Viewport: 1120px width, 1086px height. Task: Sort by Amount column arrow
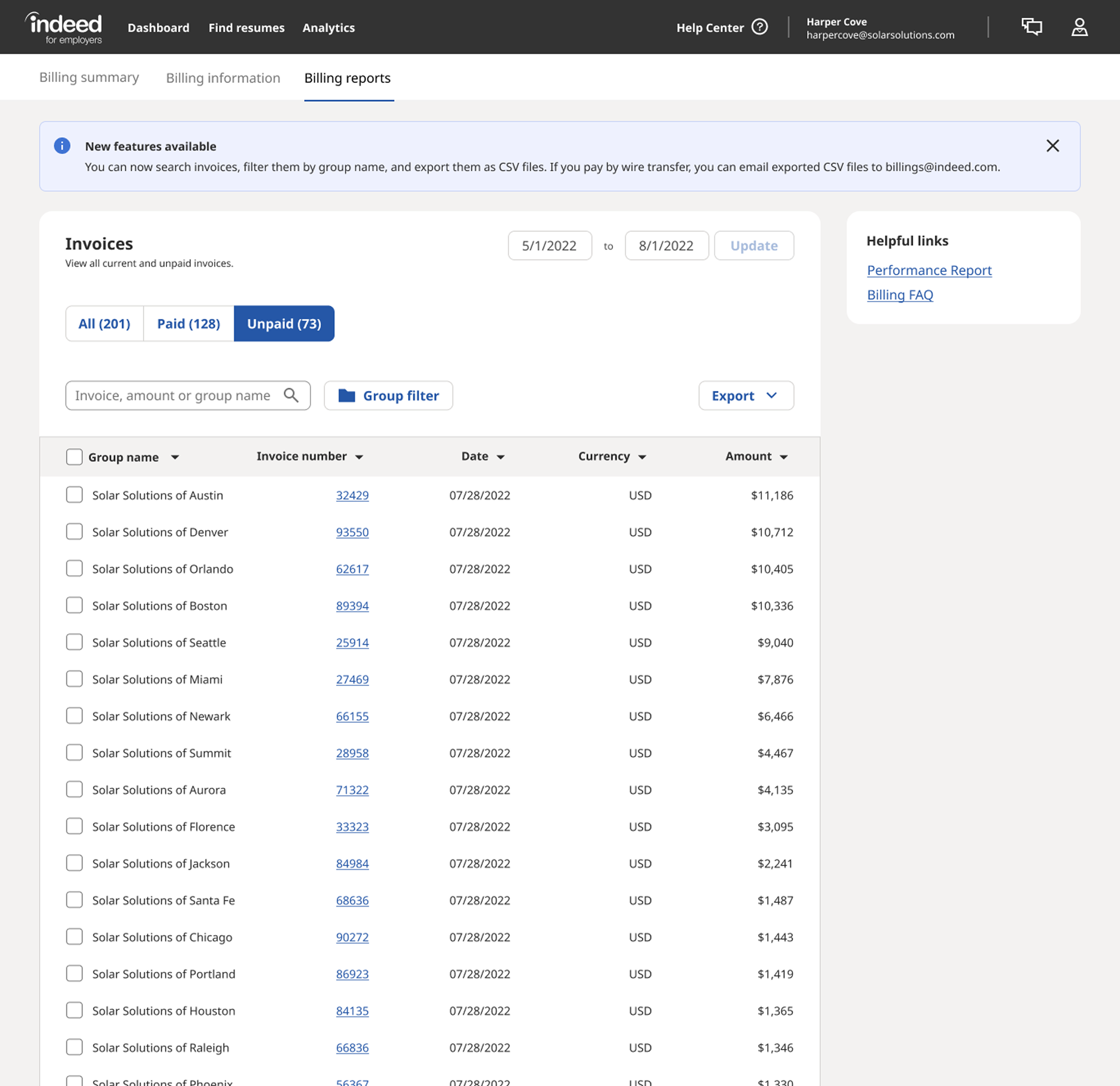click(784, 457)
